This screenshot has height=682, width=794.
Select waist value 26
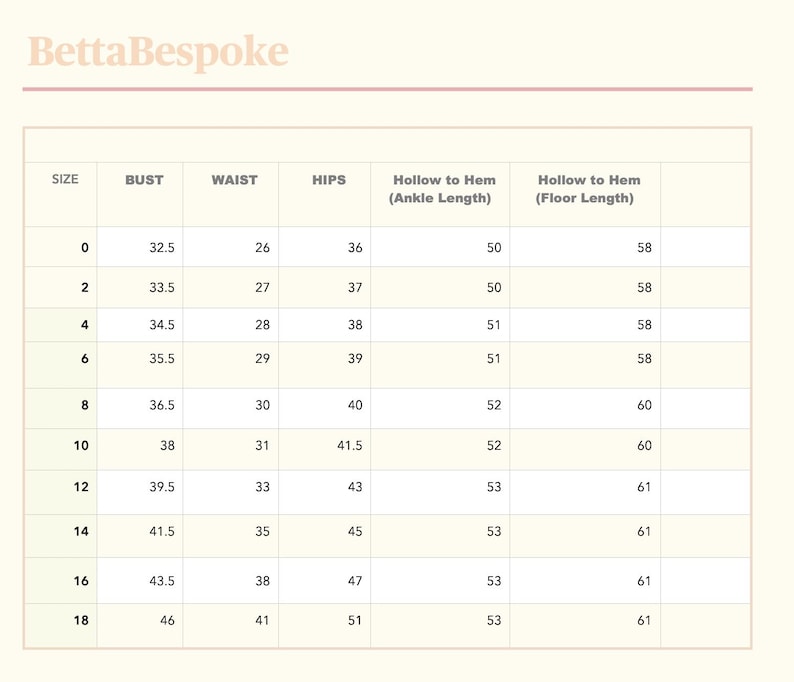point(262,248)
